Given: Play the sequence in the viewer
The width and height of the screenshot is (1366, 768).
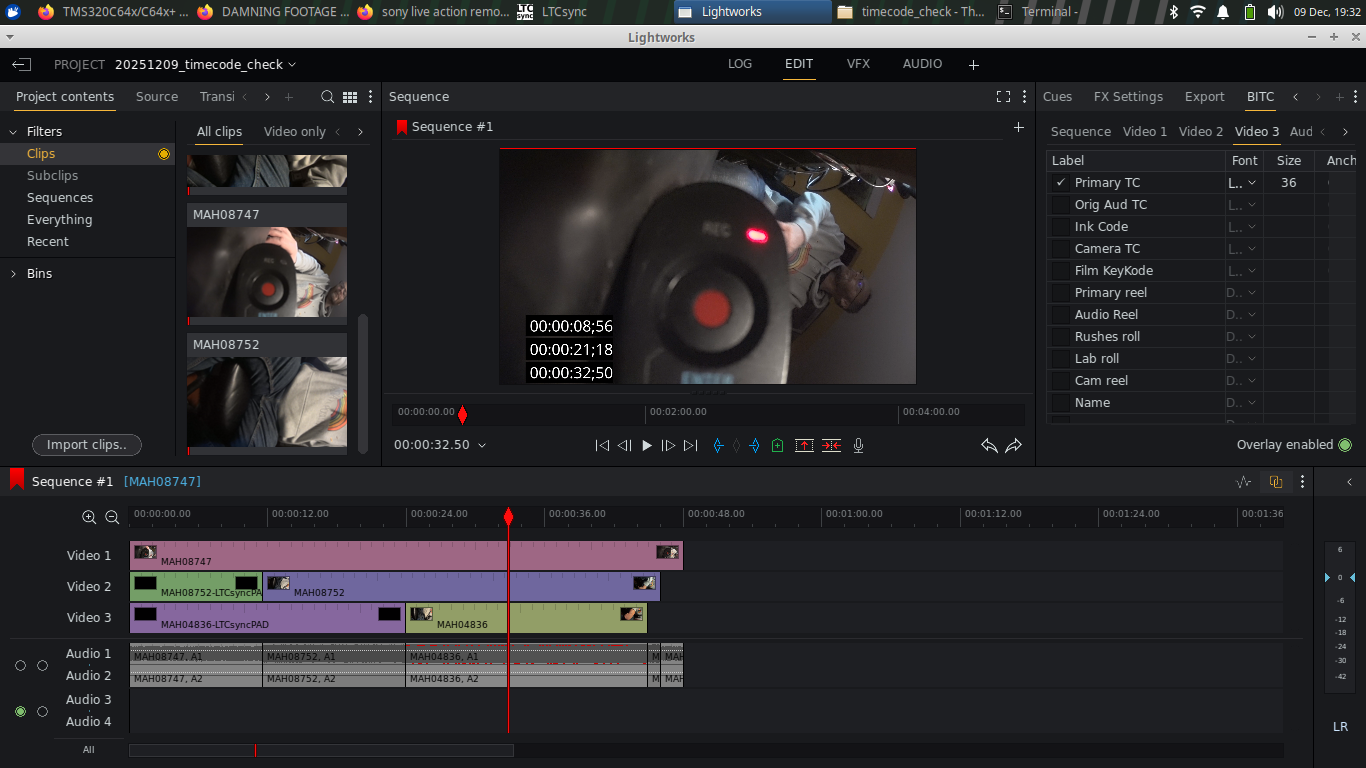Looking at the screenshot, I should pos(647,445).
